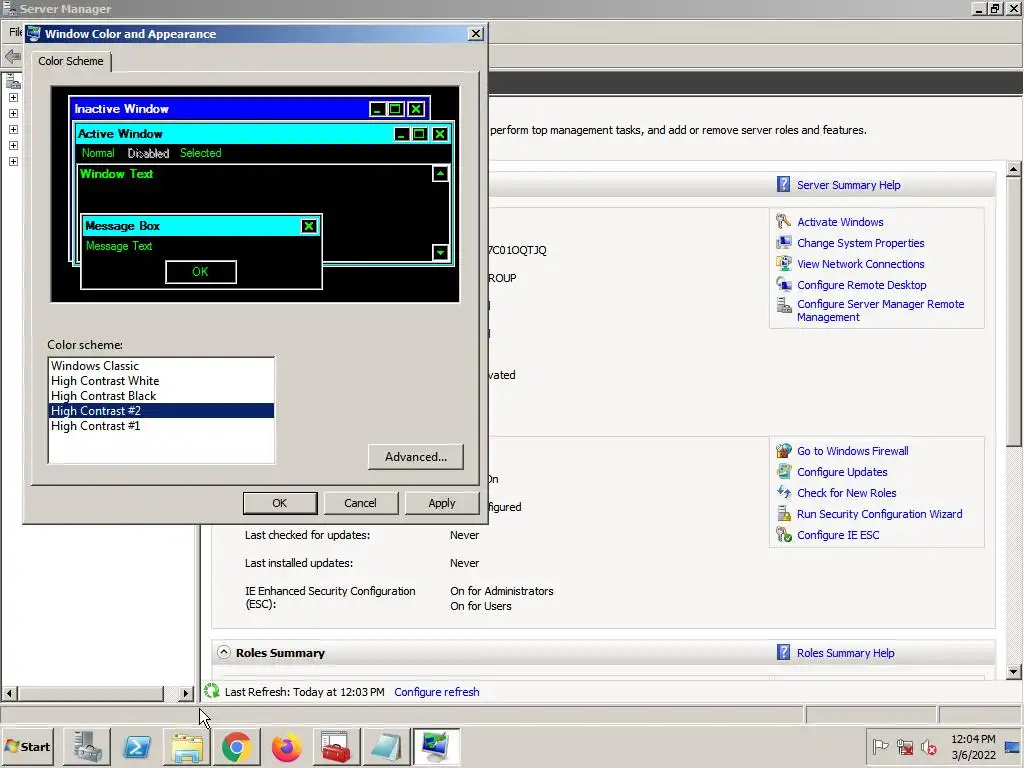Open the Activate Windows link
Viewport: 1024px width, 768px height.
(x=840, y=222)
